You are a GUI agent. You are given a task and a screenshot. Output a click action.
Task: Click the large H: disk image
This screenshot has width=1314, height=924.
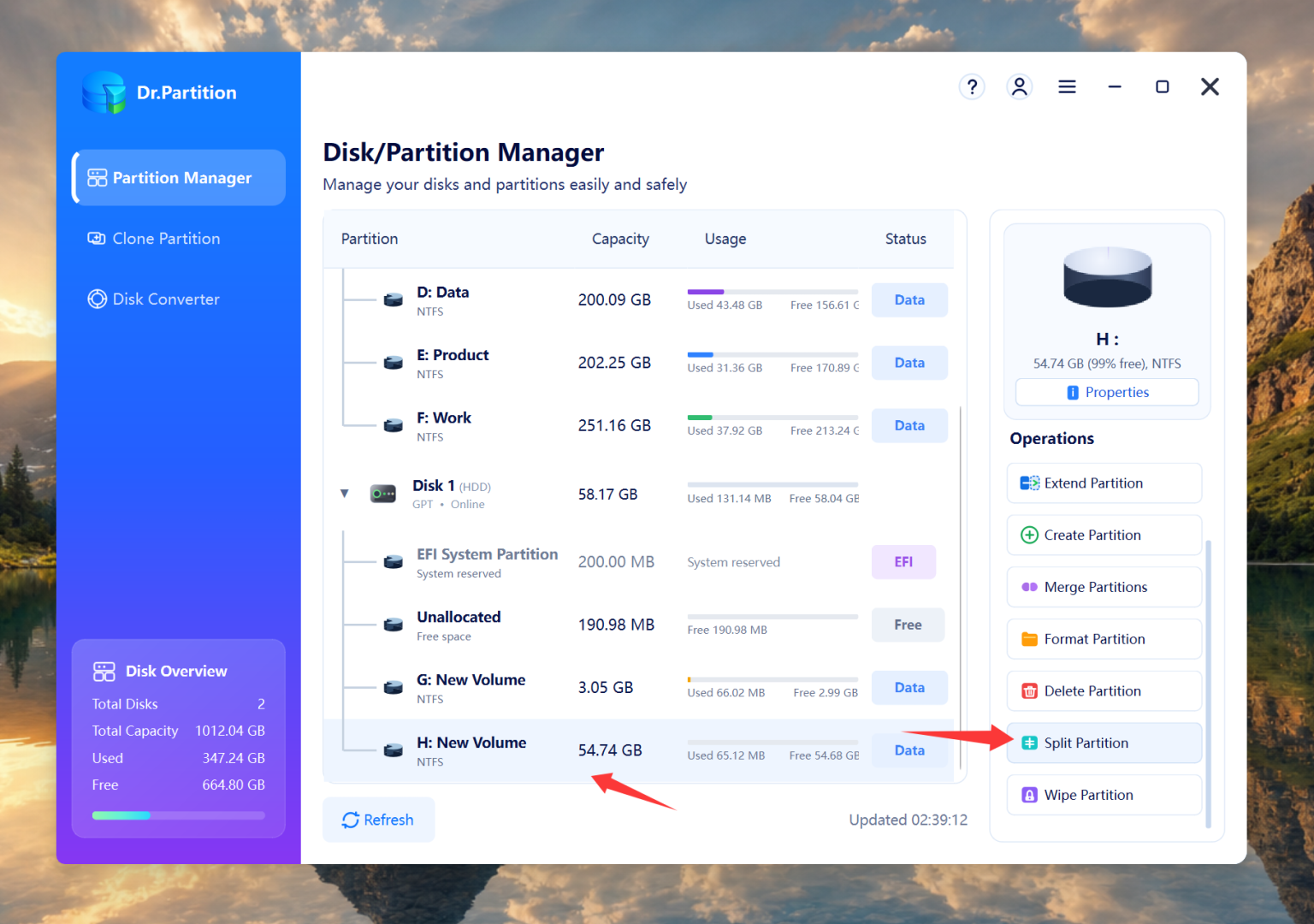point(1107,276)
